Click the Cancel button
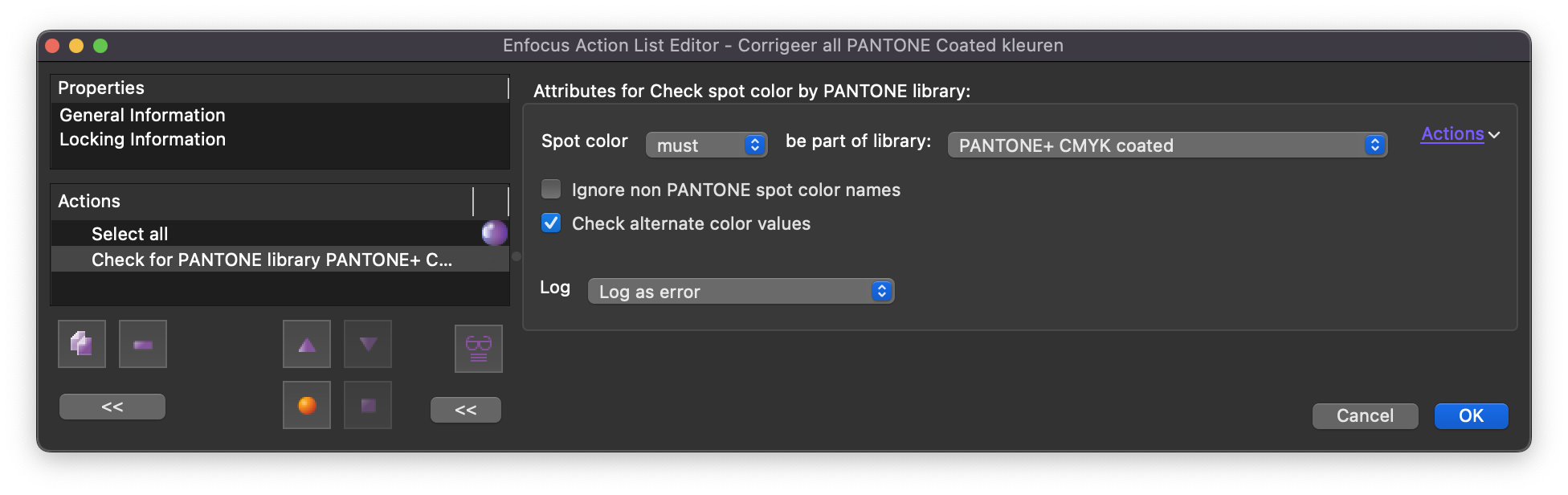 pos(1365,415)
